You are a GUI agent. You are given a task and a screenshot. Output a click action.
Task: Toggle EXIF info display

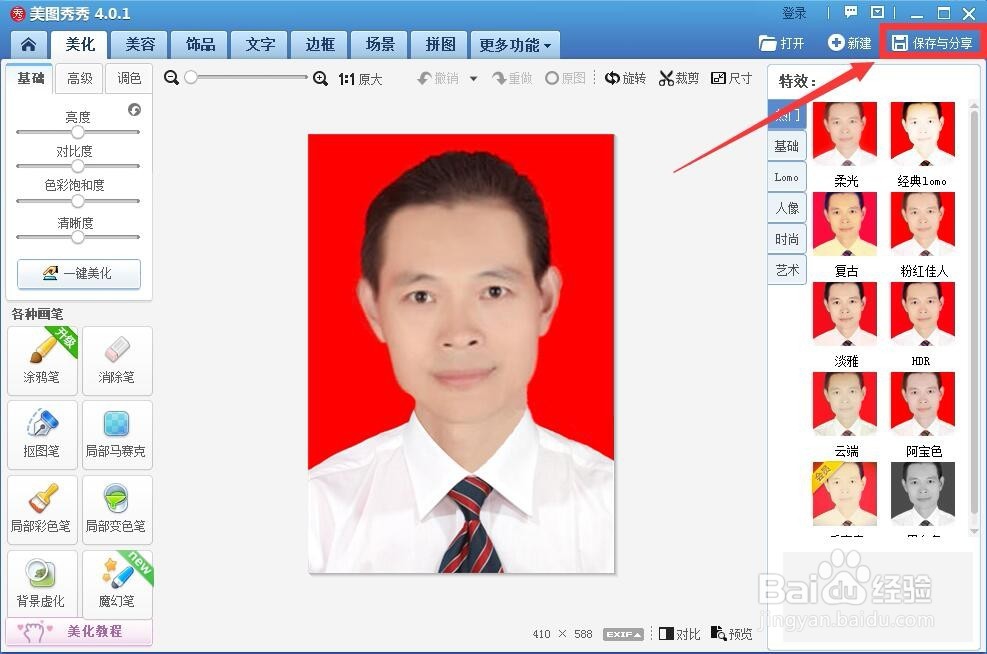[622, 633]
